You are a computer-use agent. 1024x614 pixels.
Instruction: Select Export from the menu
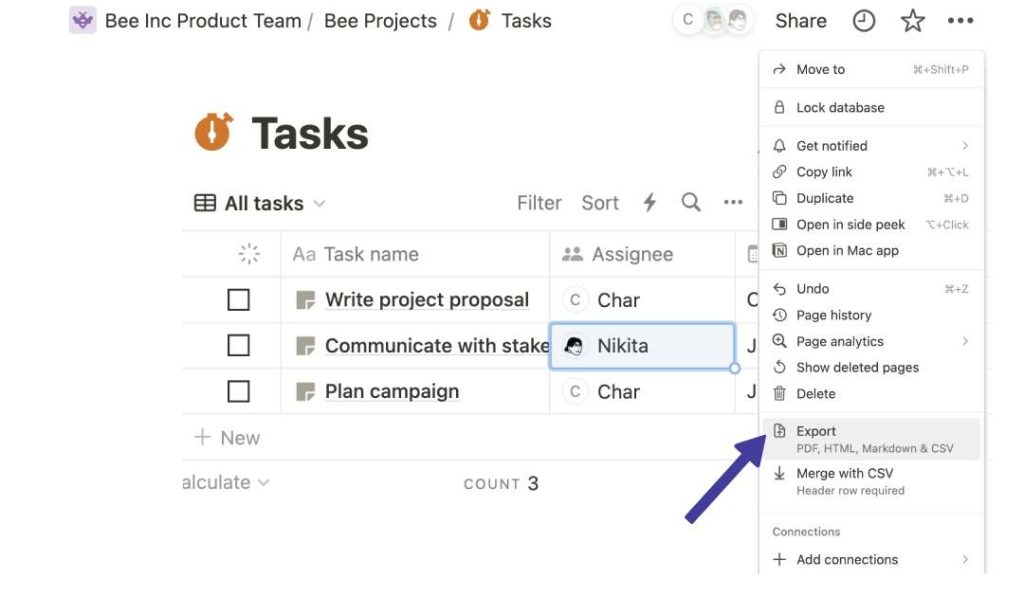(x=816, y=431)
